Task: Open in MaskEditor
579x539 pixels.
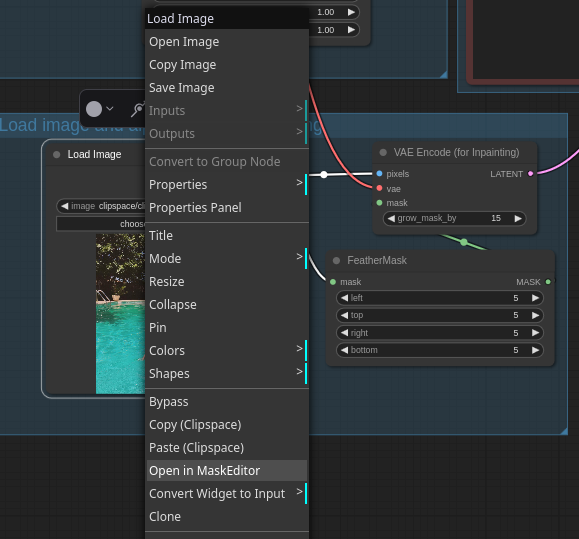Action: click(227, 470)
